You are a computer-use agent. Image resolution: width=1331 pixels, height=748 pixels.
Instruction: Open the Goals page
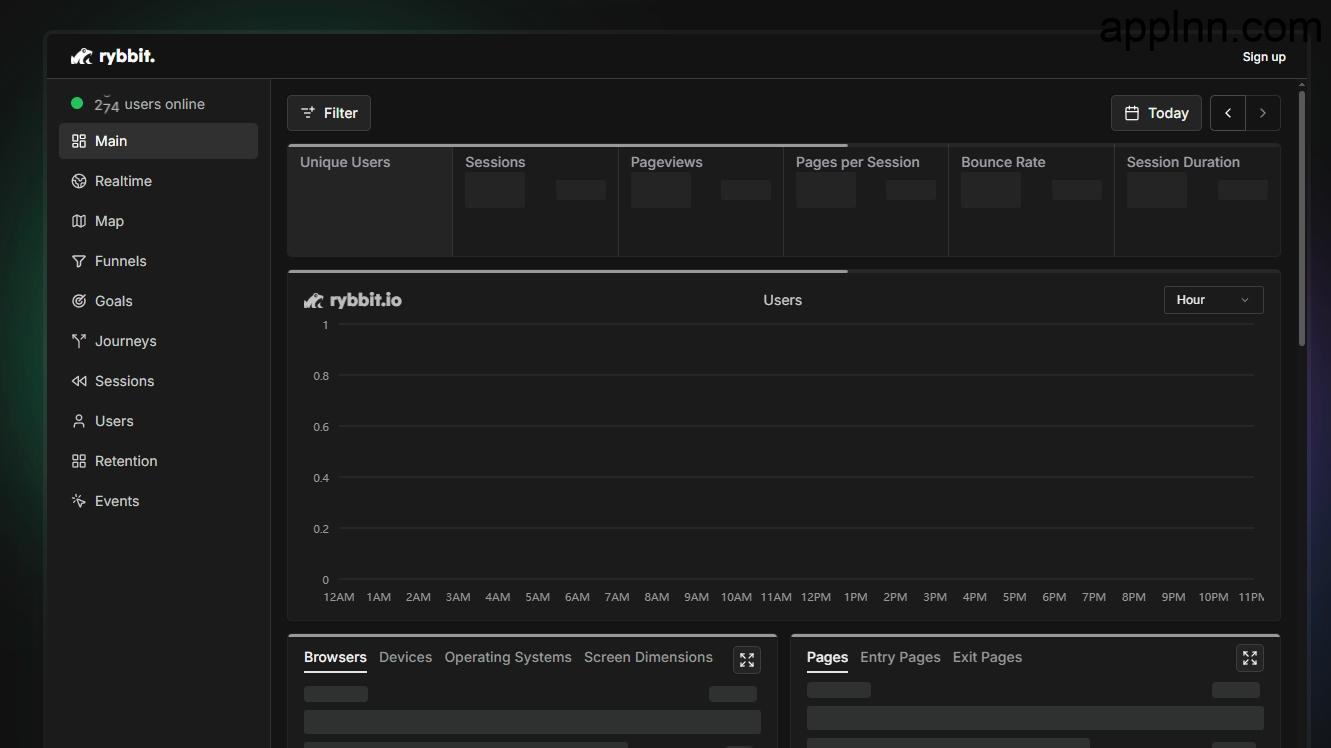point(158,301)
